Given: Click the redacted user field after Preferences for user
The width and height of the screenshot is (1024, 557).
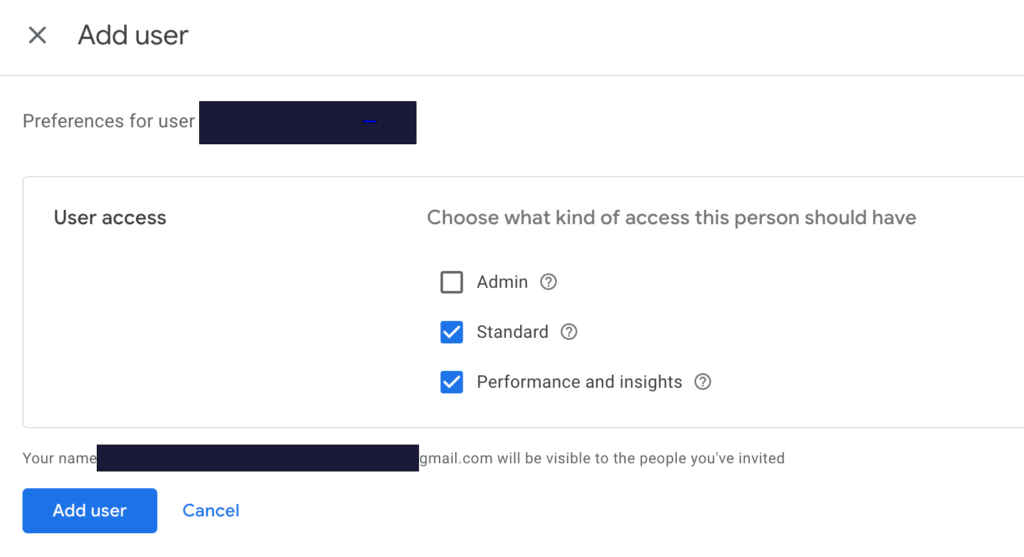Looking at the screenshot, I should click(x=308, y=122).
